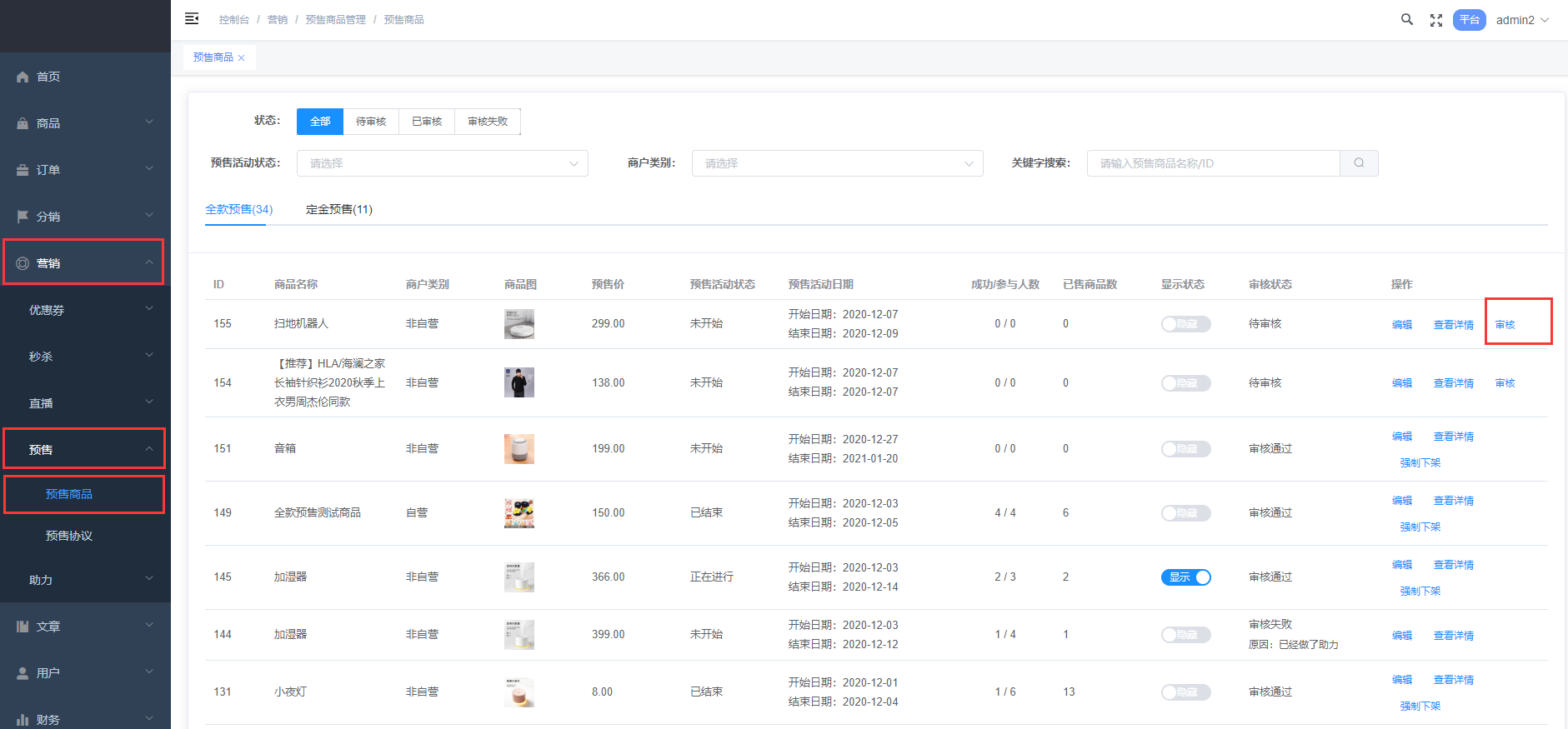
Task: Turn off display switch for product 145
Action: click(1185, 577)
